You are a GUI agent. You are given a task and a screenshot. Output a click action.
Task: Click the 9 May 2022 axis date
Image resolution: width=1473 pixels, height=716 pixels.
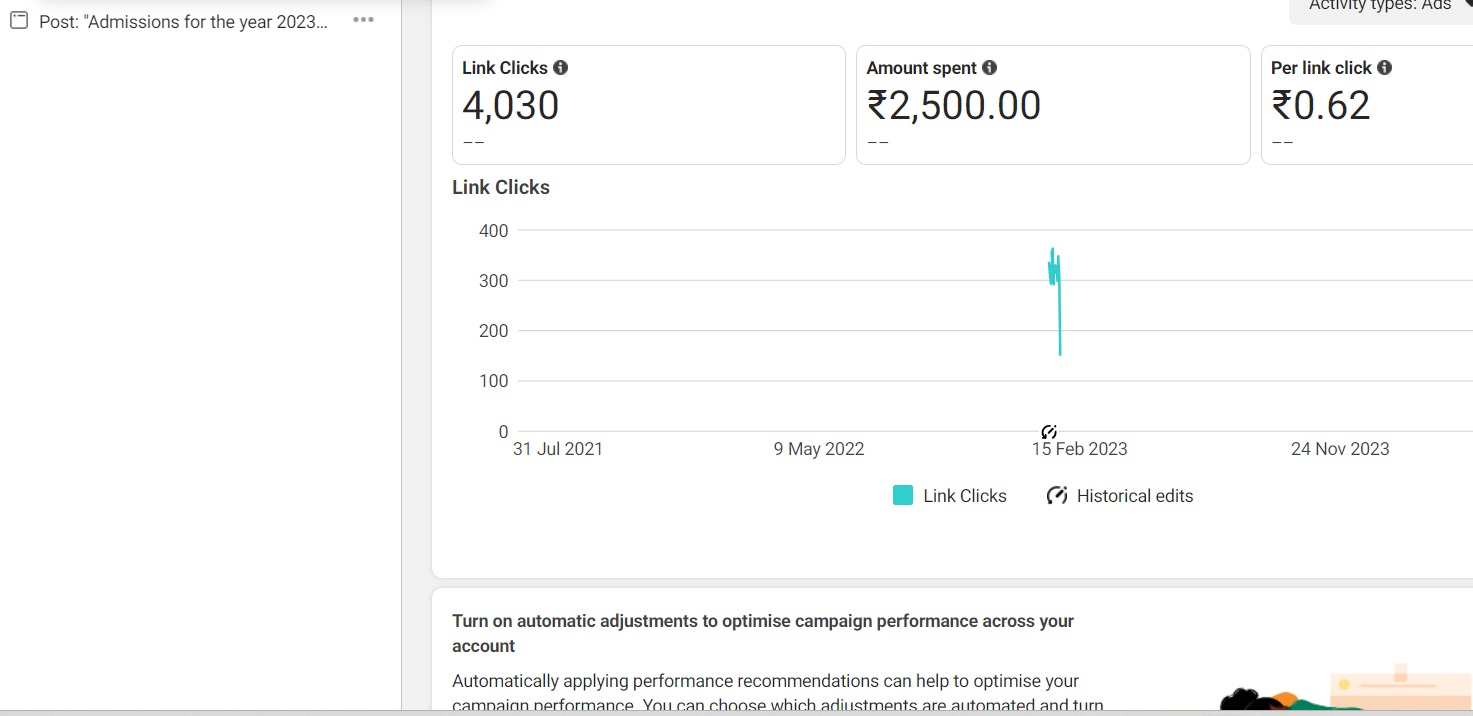pyautogui.click(x=819, y=449)
